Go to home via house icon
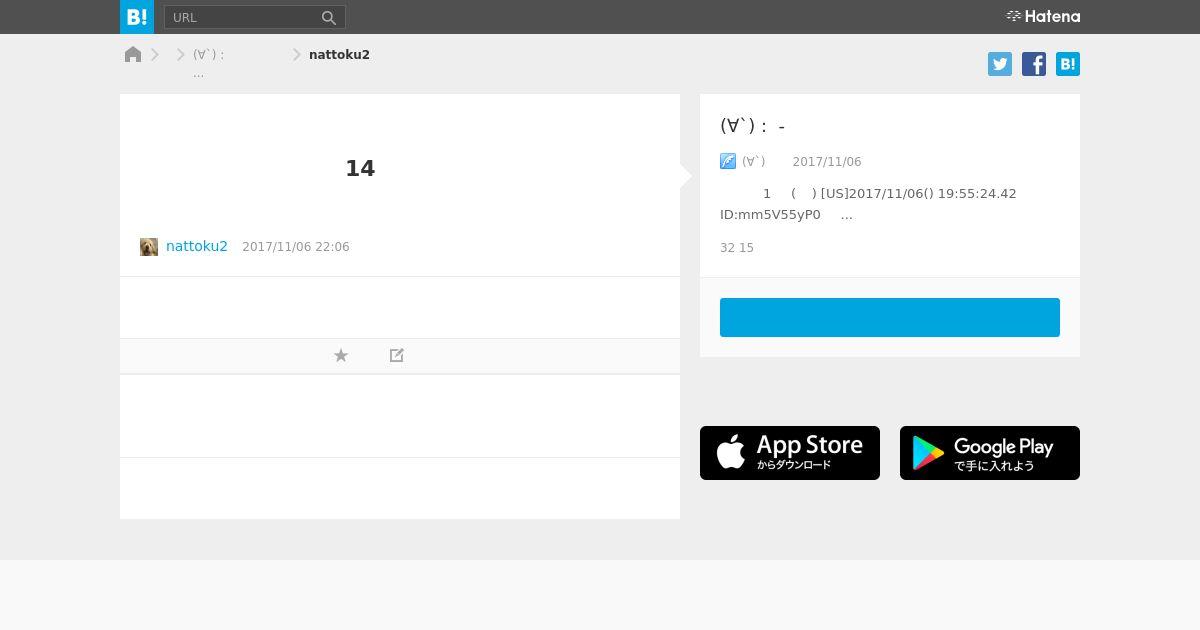The image size is (1200, 630). (x=133, y=54)
